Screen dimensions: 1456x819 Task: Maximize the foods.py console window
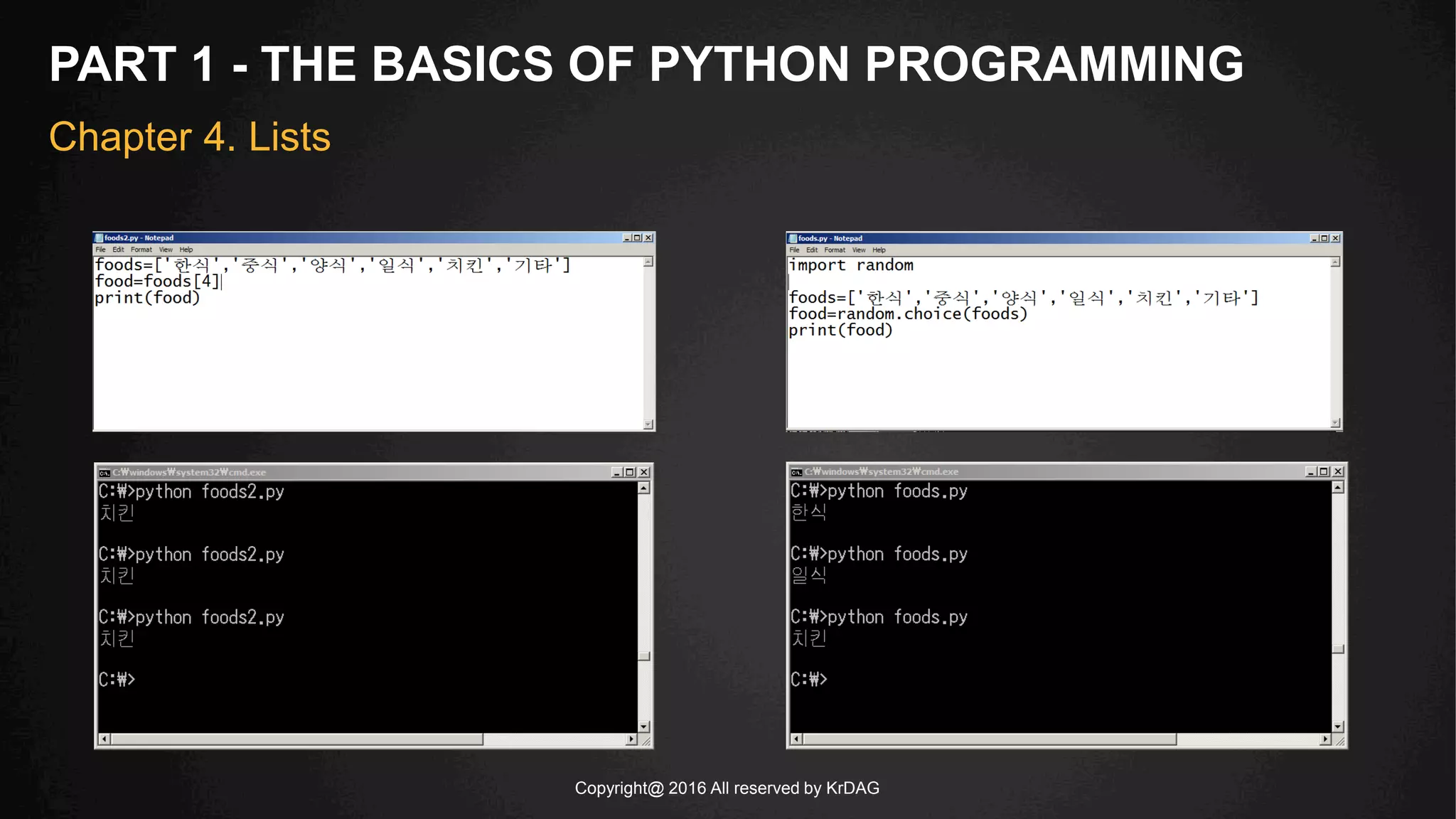click(1324, 471)
